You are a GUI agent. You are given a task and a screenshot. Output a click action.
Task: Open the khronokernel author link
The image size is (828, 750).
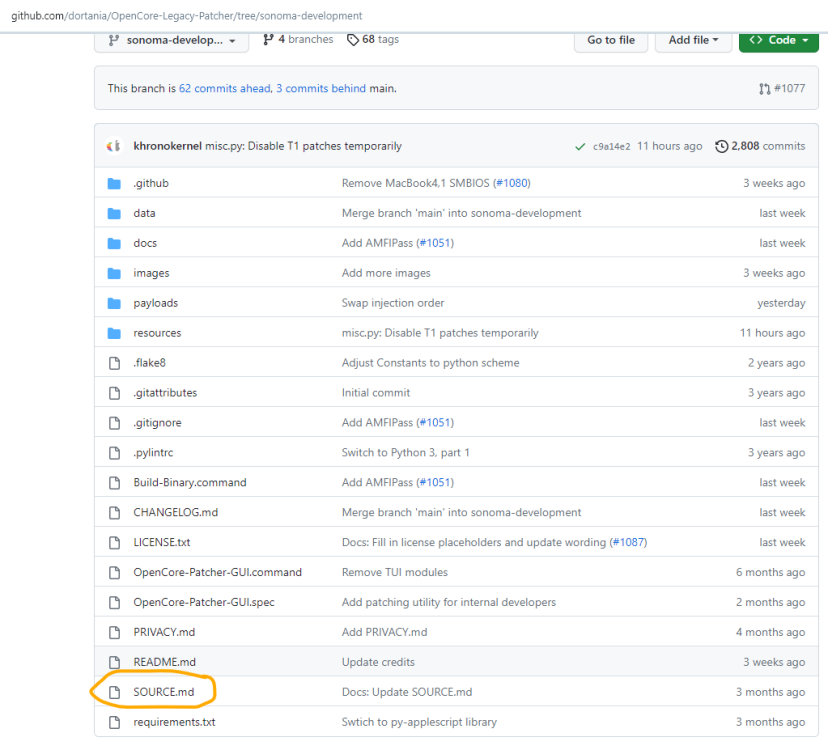167,146
